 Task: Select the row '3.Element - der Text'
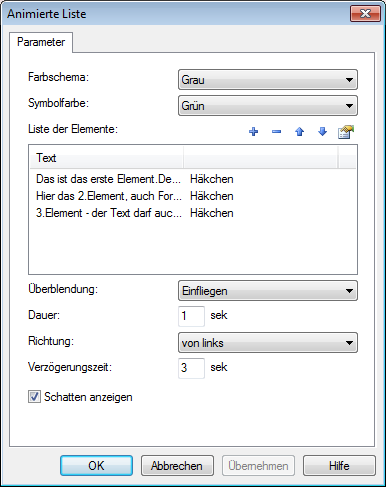[x=193, y=213]
